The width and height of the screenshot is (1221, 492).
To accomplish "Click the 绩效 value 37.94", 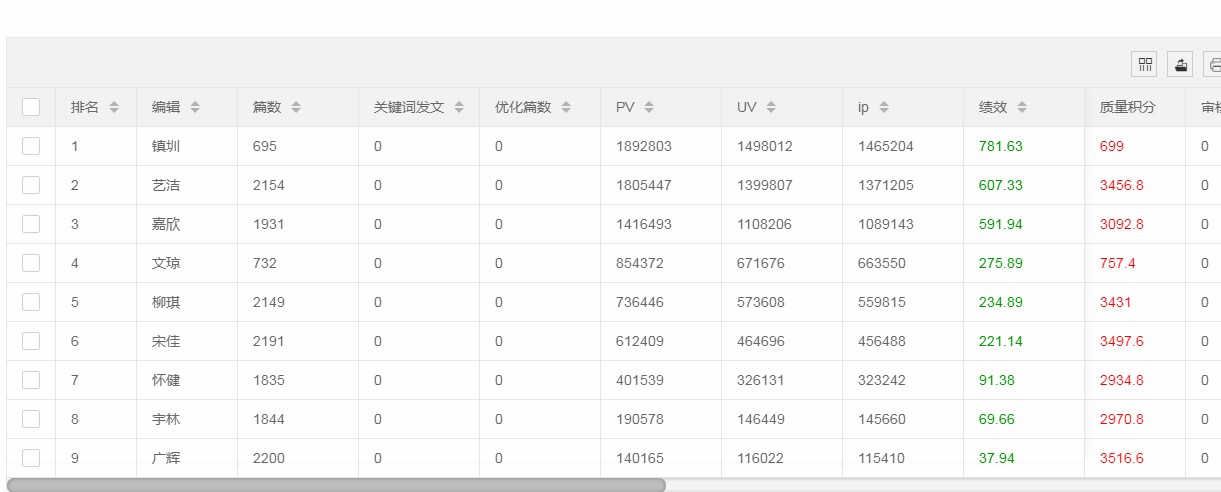I will point(997,458).
